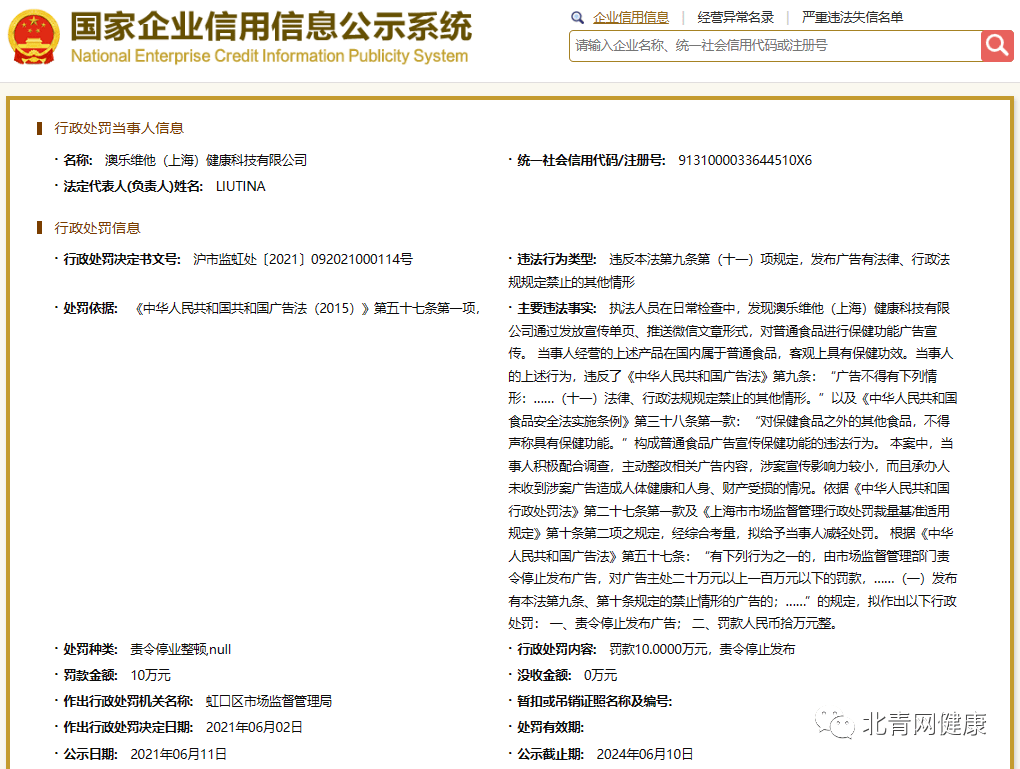Image resolution: width=1020 pixels, height=769 pixels.
Task: Click the National Enterprise Credit Information Publicity System subtitle
Action: pos(269,56)
